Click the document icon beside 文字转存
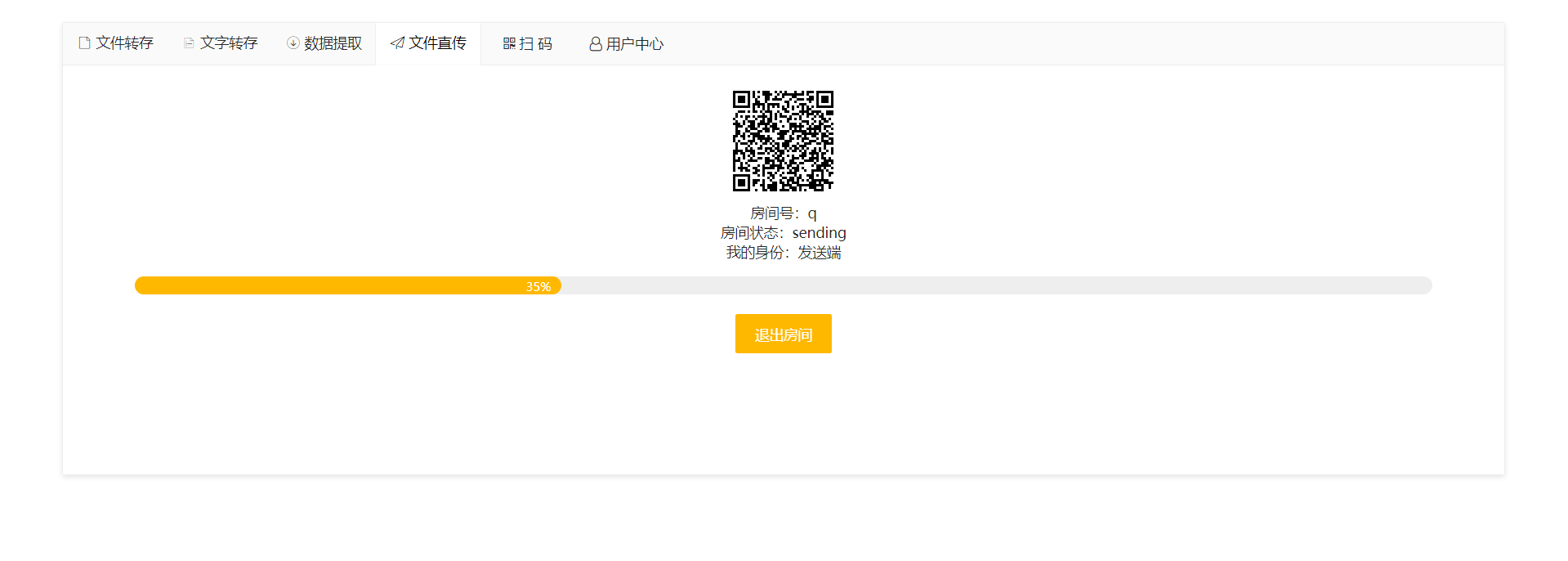 189,43
